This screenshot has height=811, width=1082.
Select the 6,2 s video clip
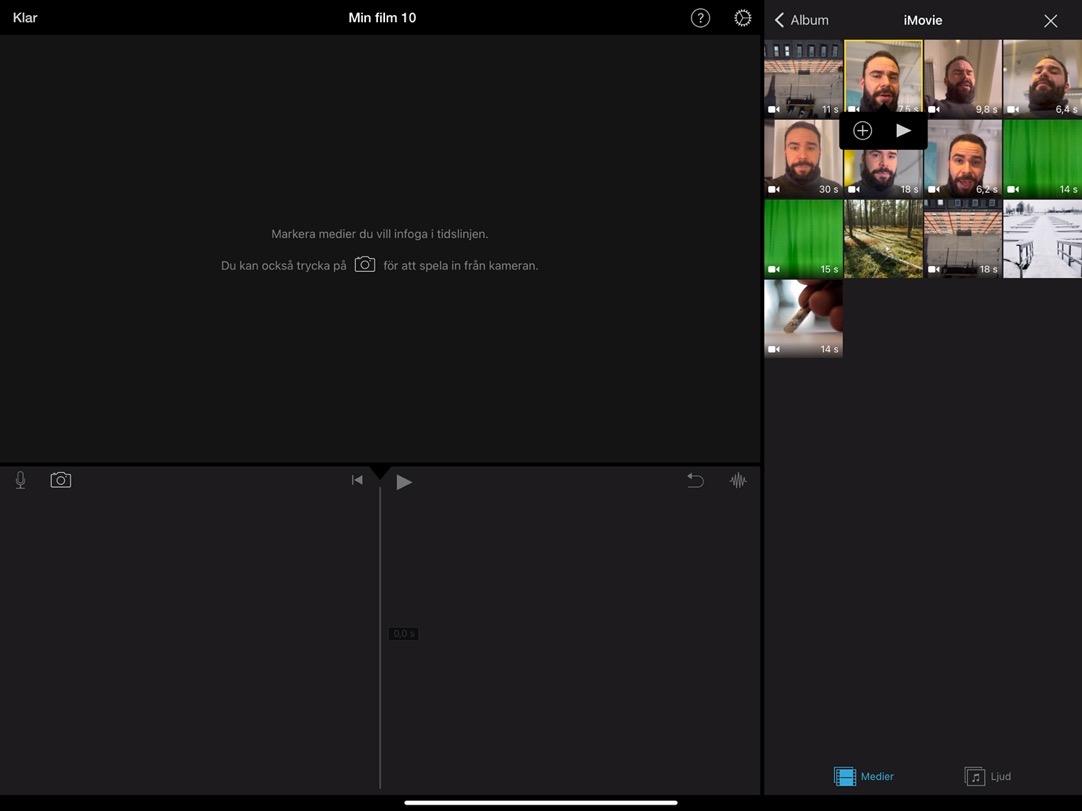pos(963,159)
